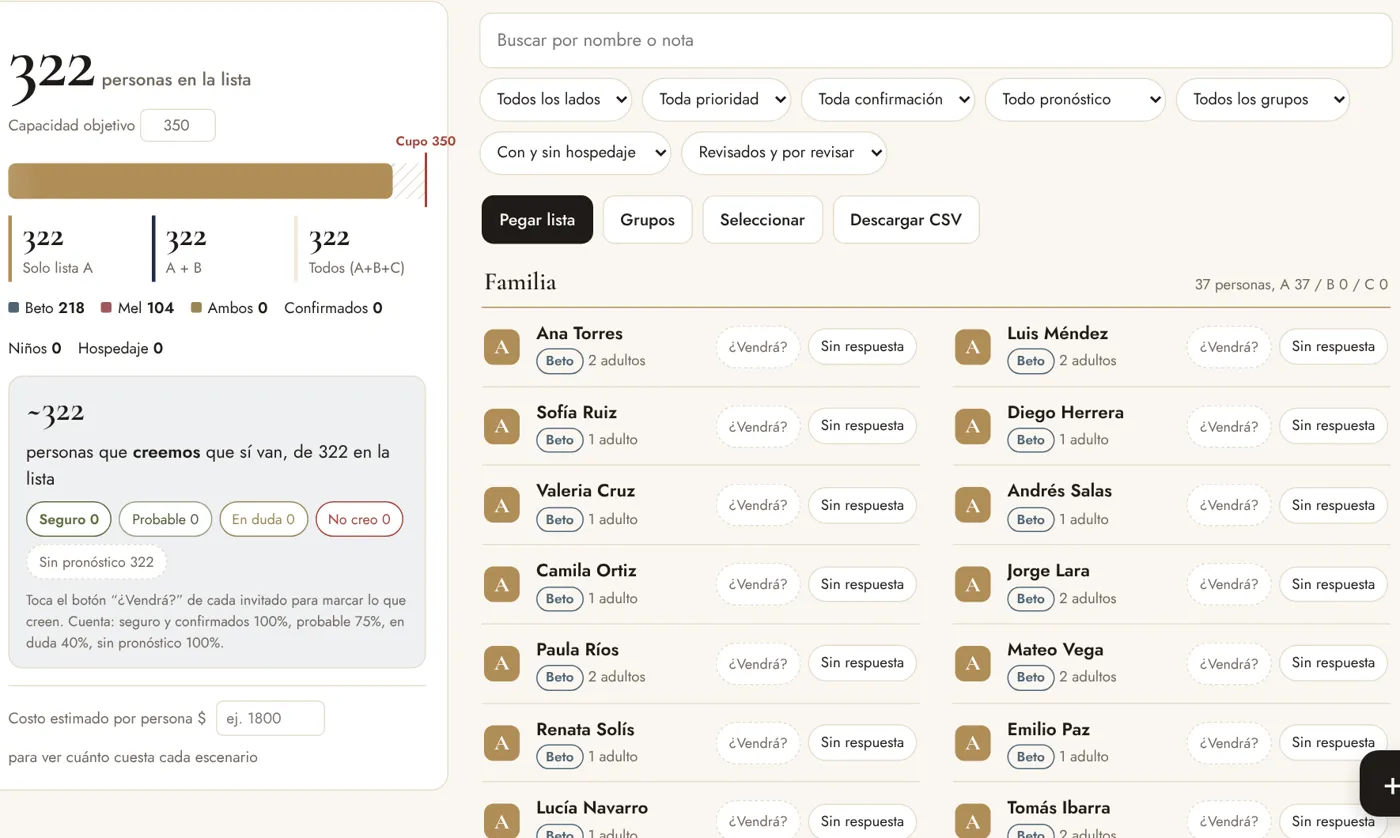Open the Todos los grupos dropdown
The width and height of the screenshot is (1400, 838).
point(1263,99)
